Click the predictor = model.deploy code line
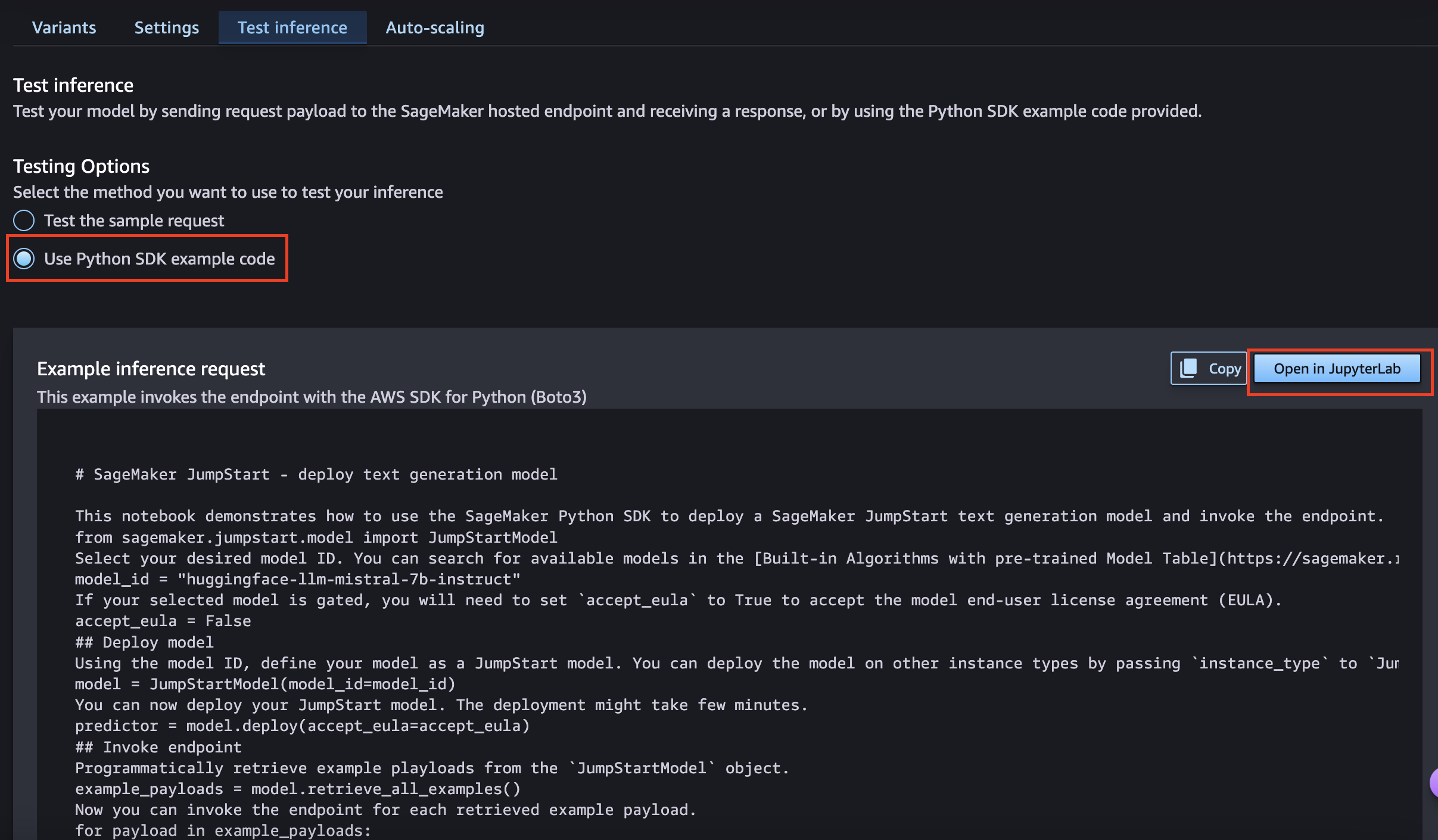Viewport: 1438px width, 840px height. 302,726
